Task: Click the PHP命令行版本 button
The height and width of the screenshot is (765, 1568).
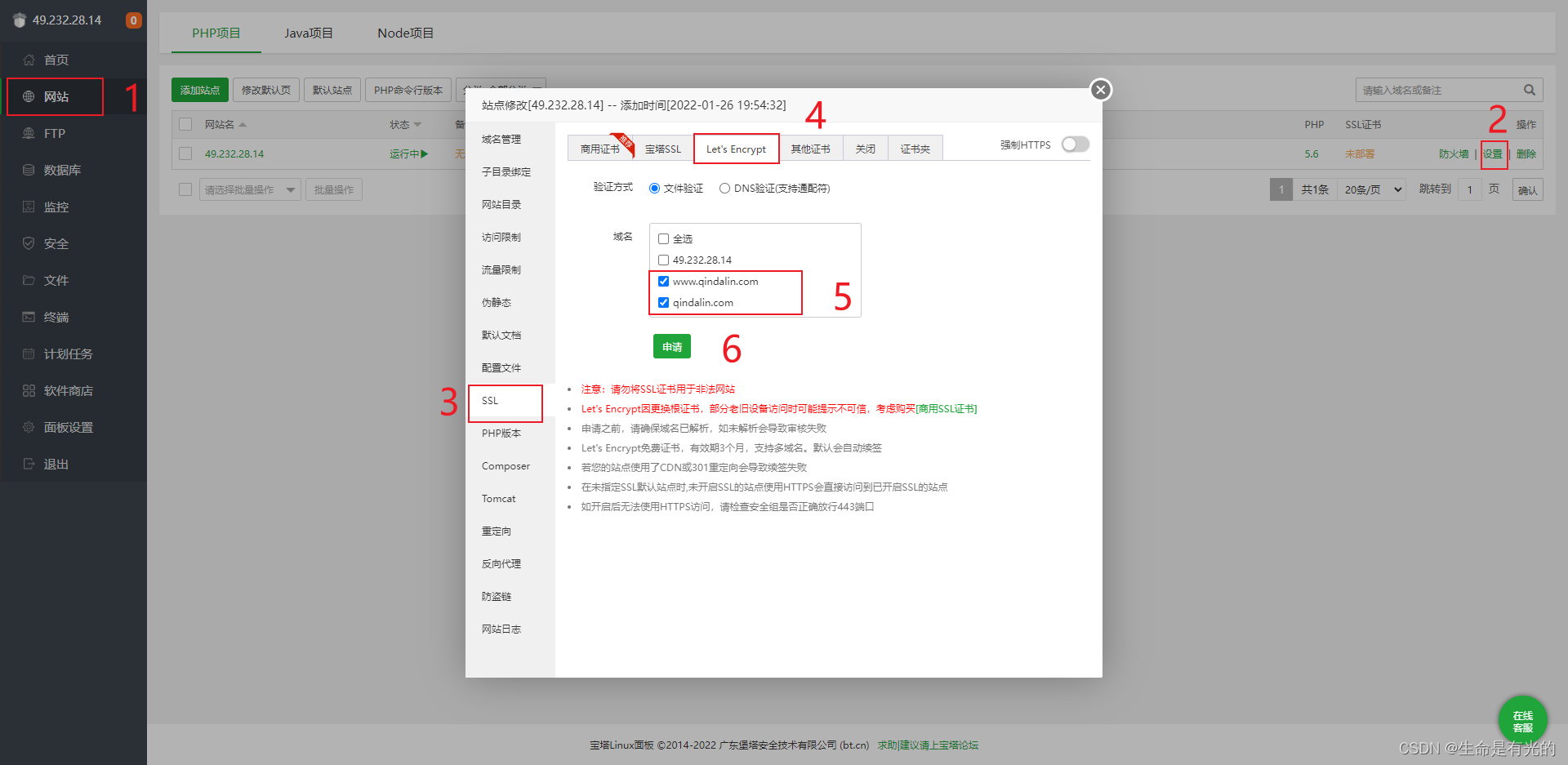Action: coord(408,90)
